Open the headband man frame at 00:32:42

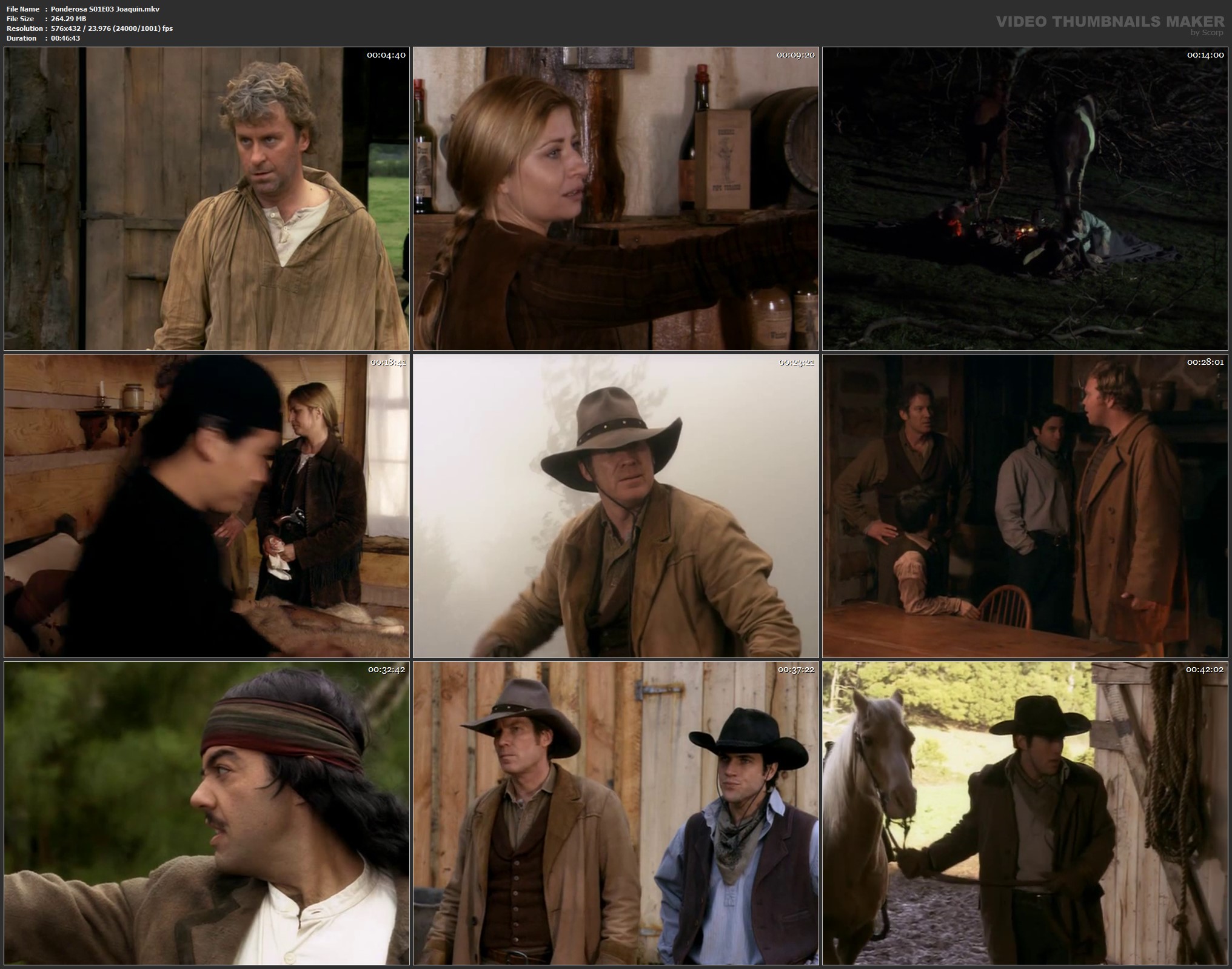click(206, 813)
